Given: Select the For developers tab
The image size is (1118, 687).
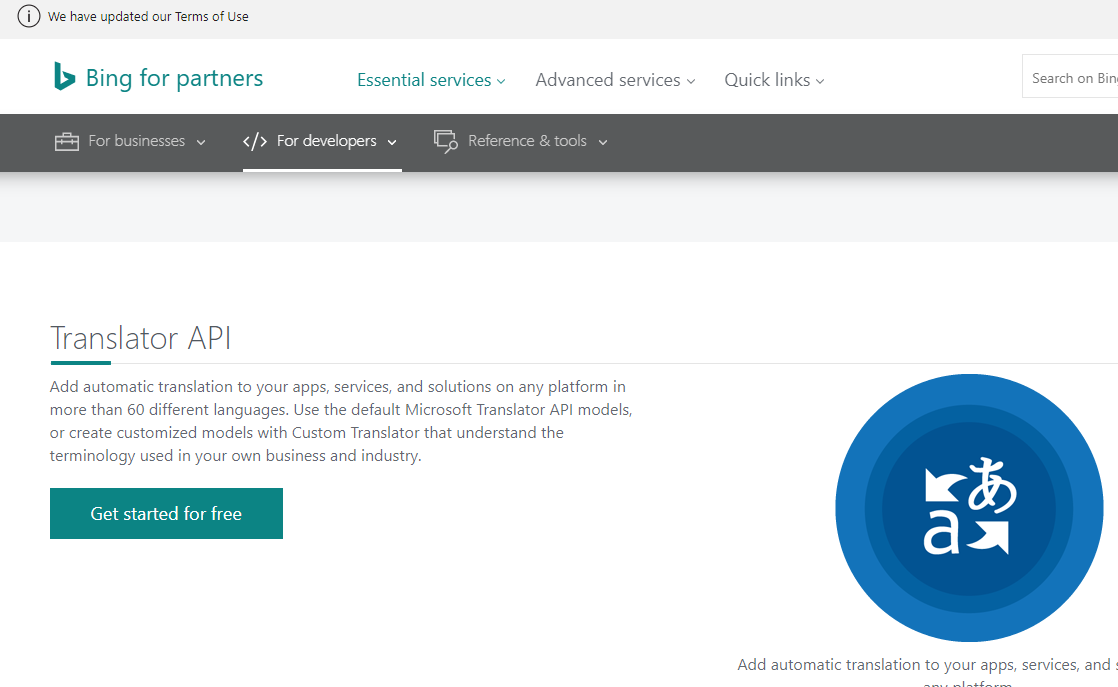Looking at the screenshot, I should point(322,141).
